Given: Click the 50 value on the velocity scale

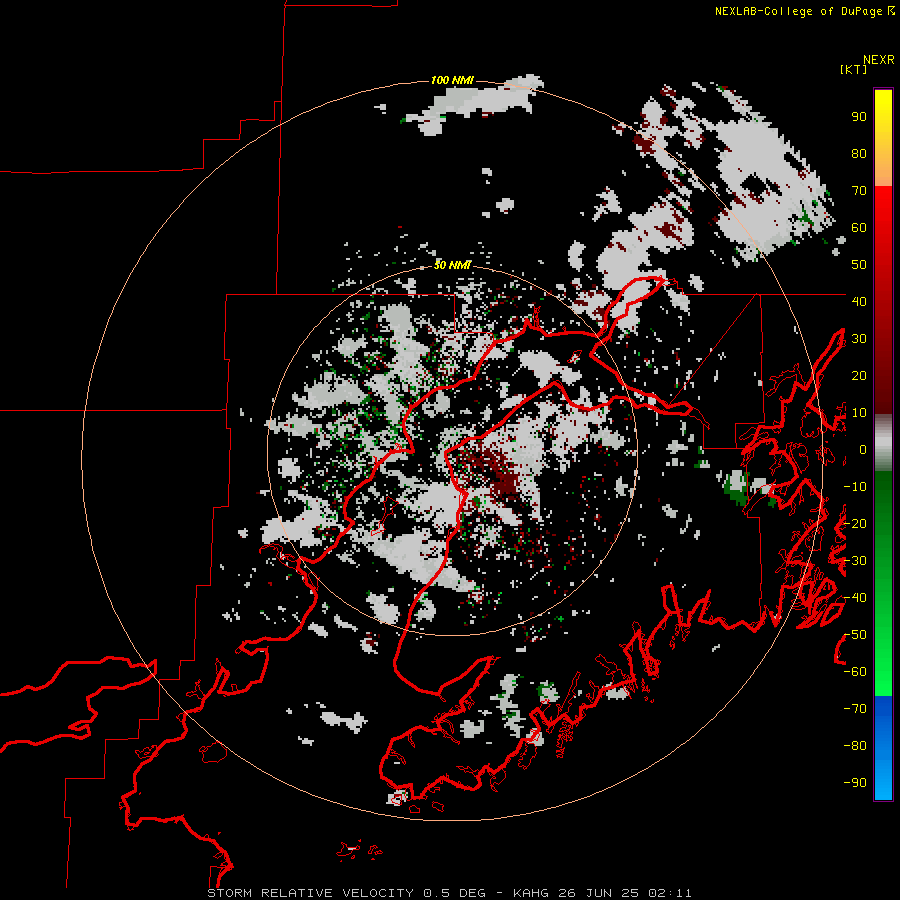Looking at the screenshot, I should [x=859, y=265].
